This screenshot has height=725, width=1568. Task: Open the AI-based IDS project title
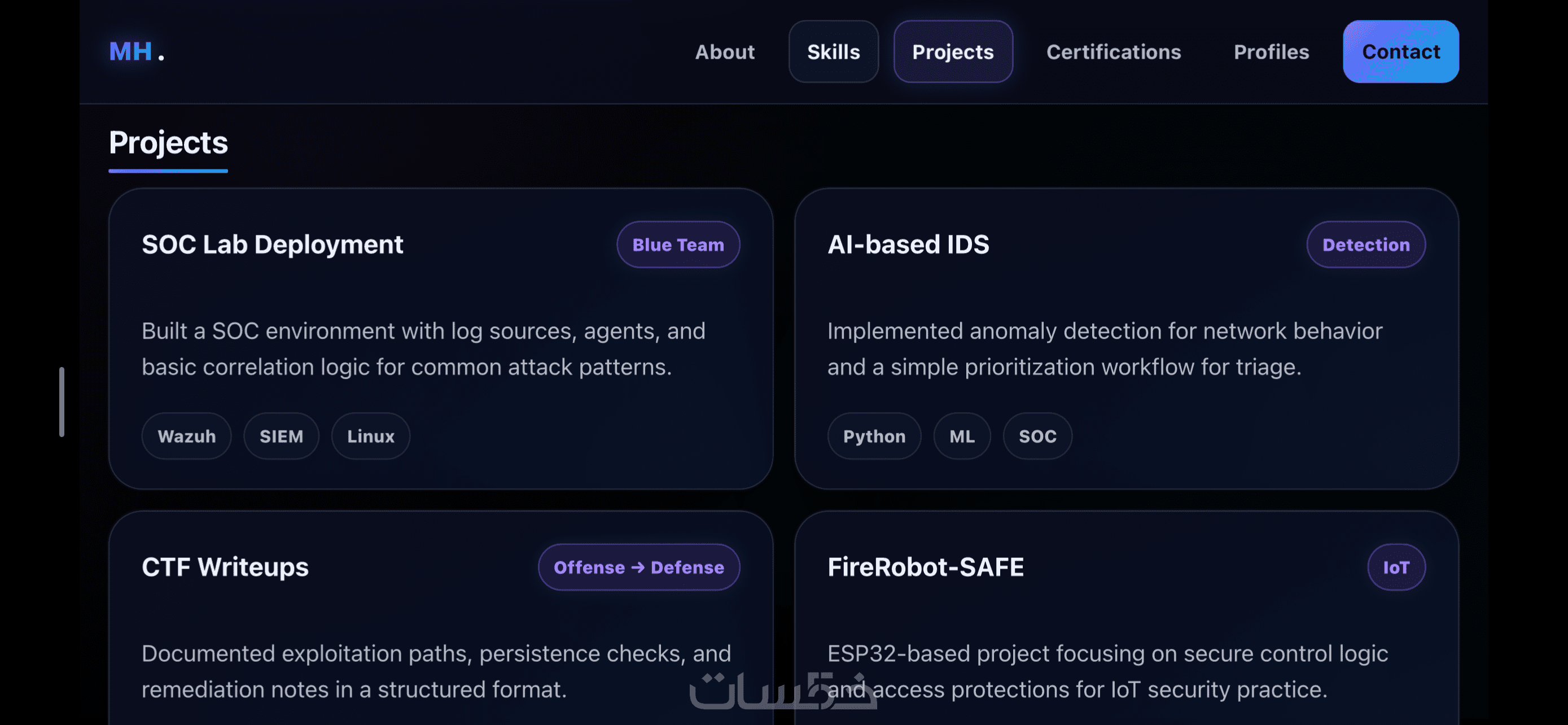tap(908, 244)
